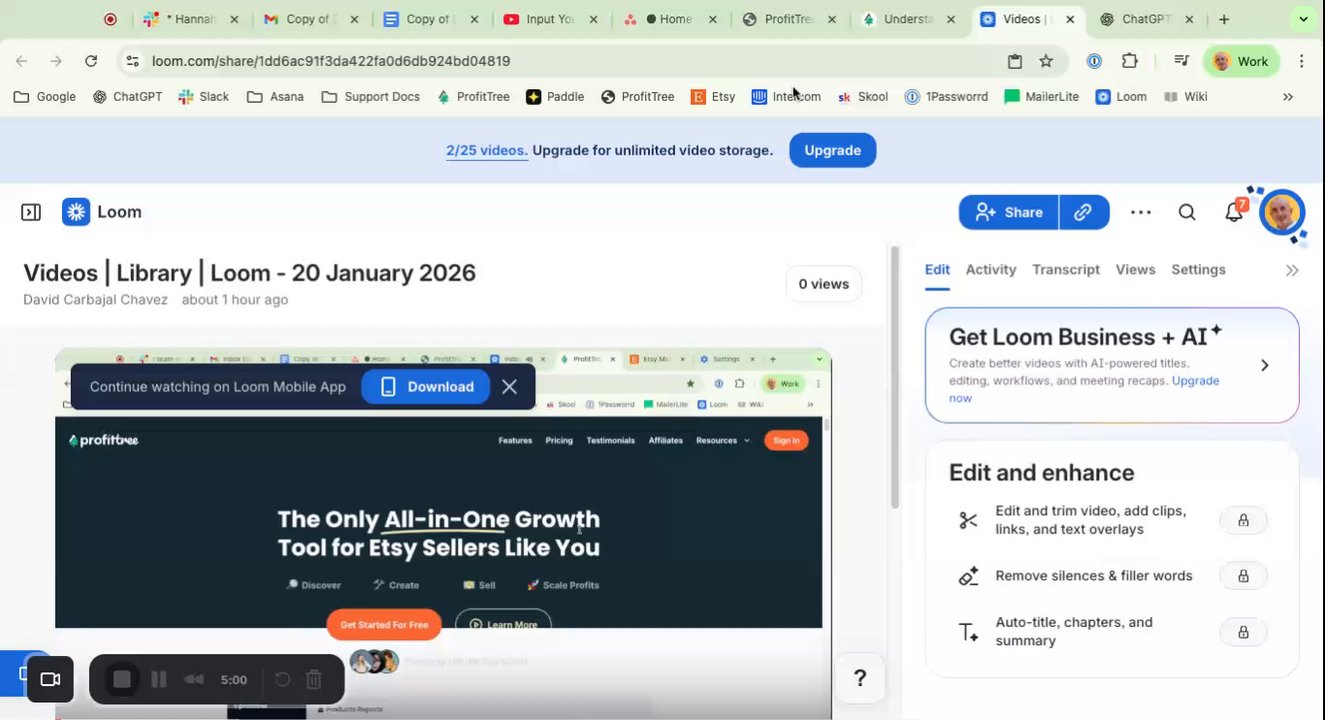Click the video title Videos | Library | Loom
1325x720 pixels.
click(x=249, y=273)
